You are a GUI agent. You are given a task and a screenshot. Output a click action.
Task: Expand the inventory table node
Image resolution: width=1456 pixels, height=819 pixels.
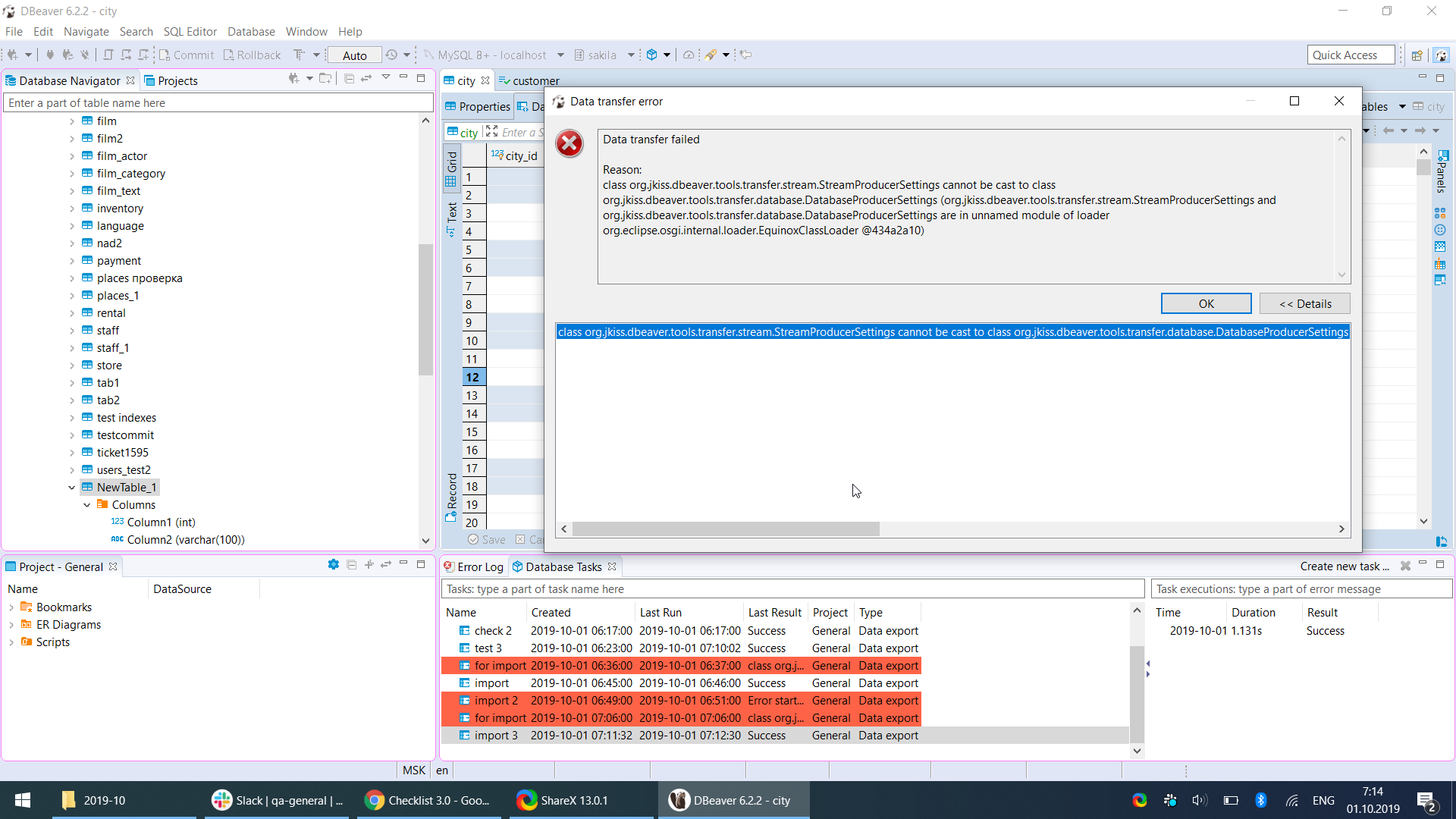72,209
